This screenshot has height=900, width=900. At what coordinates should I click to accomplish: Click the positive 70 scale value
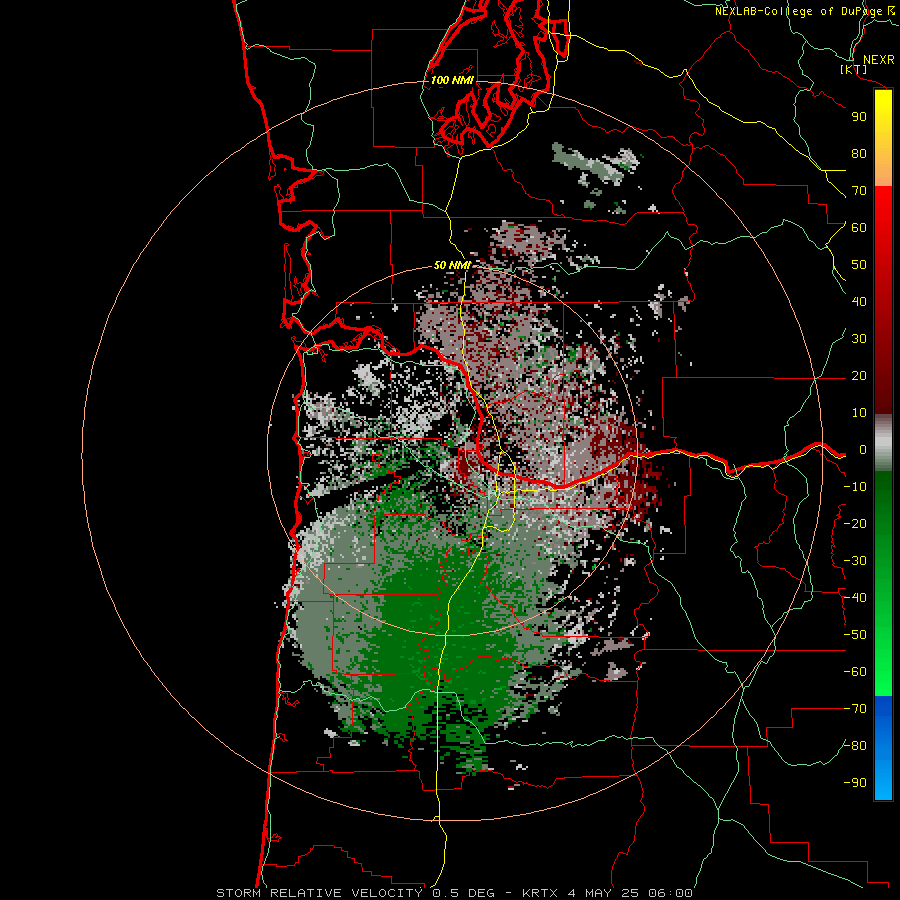[859, 191]
